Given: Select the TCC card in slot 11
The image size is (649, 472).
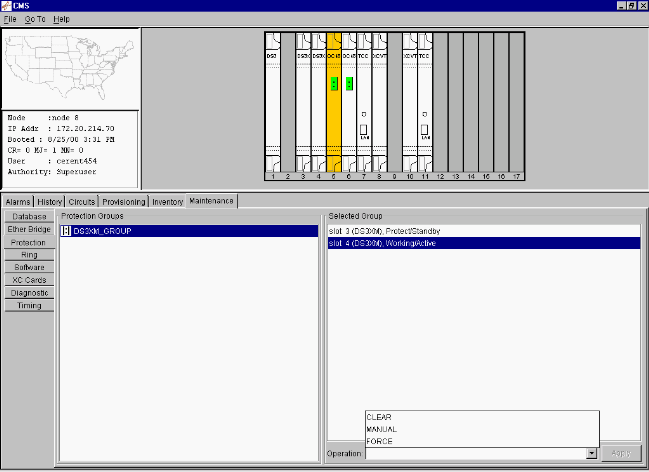Looking at the screenshot, I should tap(425, 102).
